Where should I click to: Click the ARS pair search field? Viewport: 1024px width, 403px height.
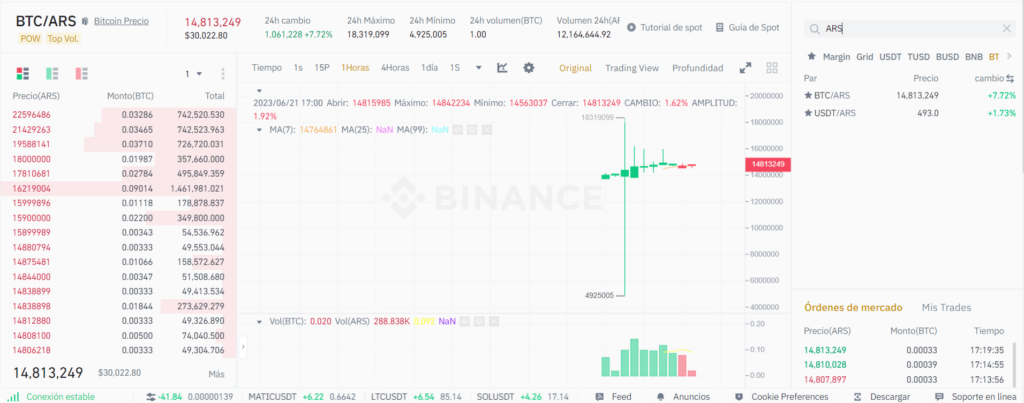(x=900, y=30)
